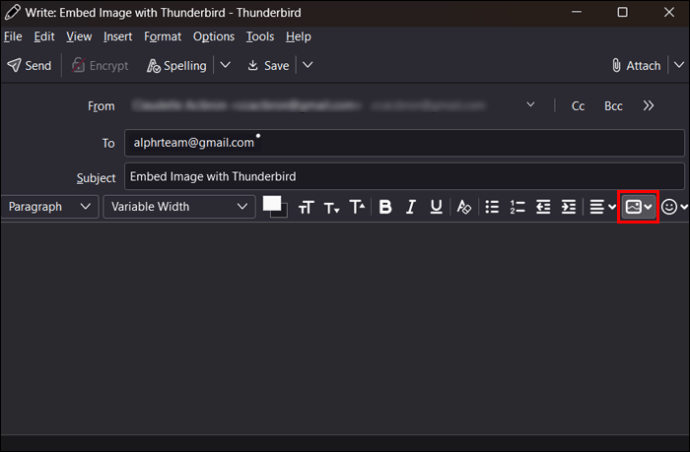Outdent text with decrease indent icon

pyautogui.click(x=543, y=207)
